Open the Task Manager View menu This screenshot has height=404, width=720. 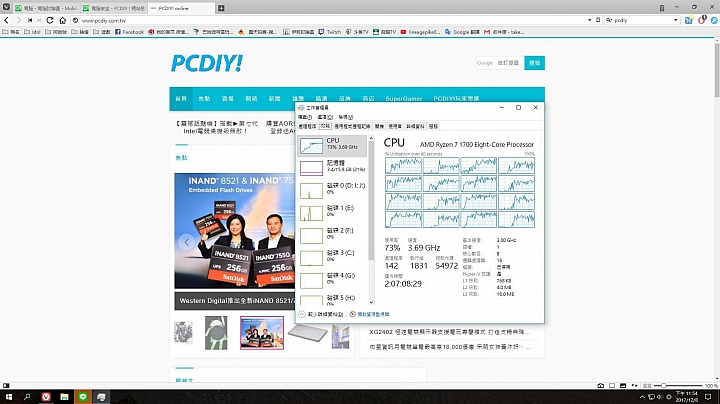pos(346,117)
